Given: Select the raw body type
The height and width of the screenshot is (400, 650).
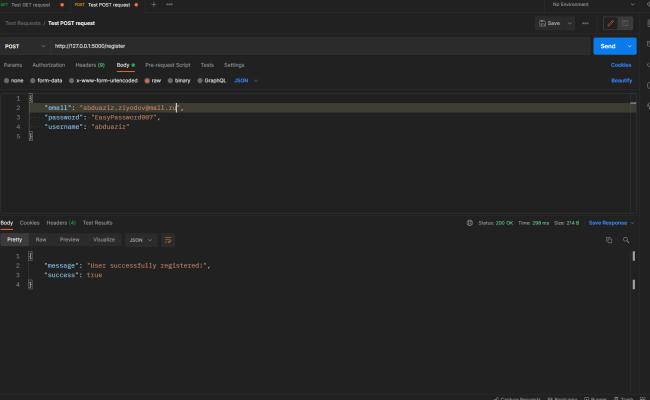Looking at the screenshot, I should (153, 81).
